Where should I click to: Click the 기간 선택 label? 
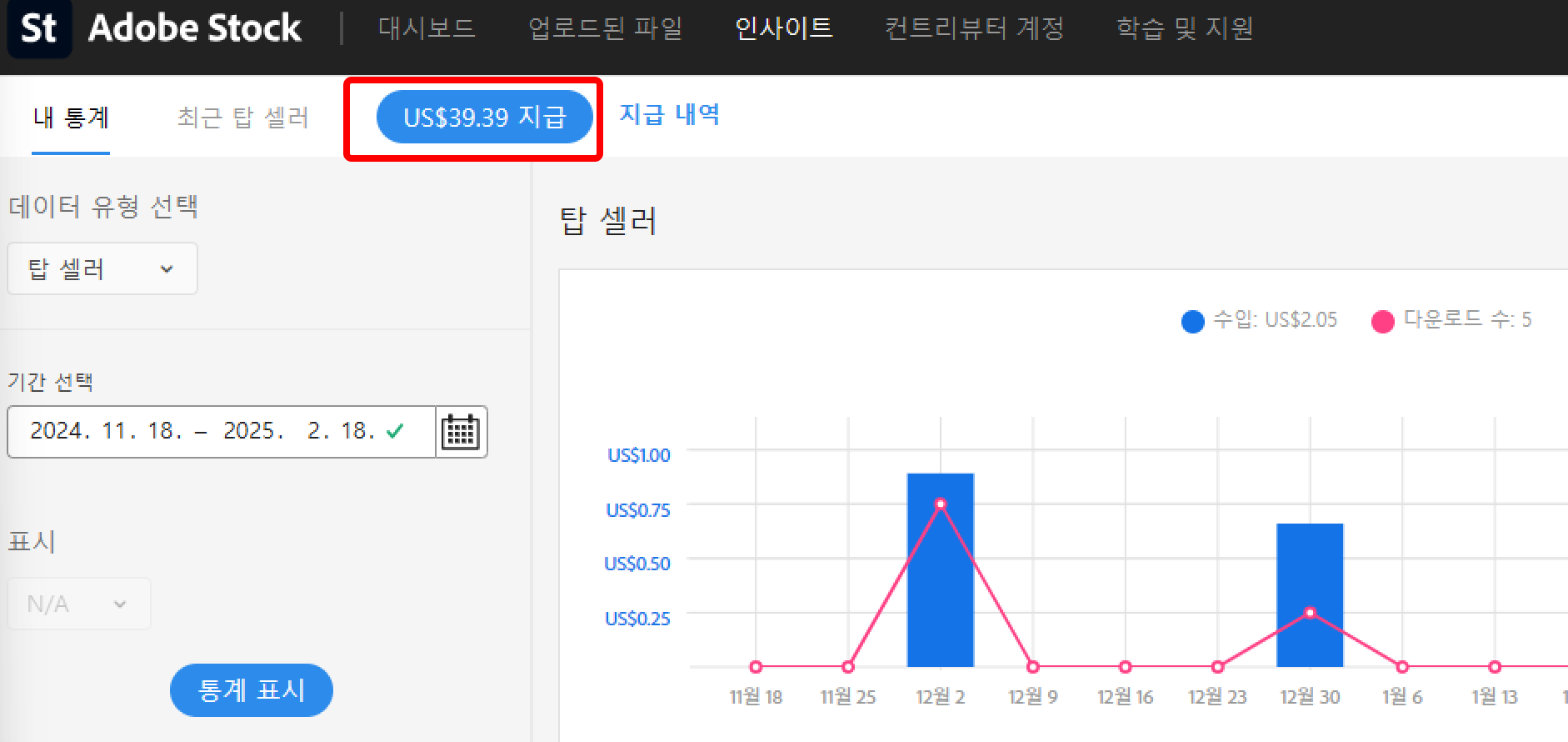click(x=51, y=382)
